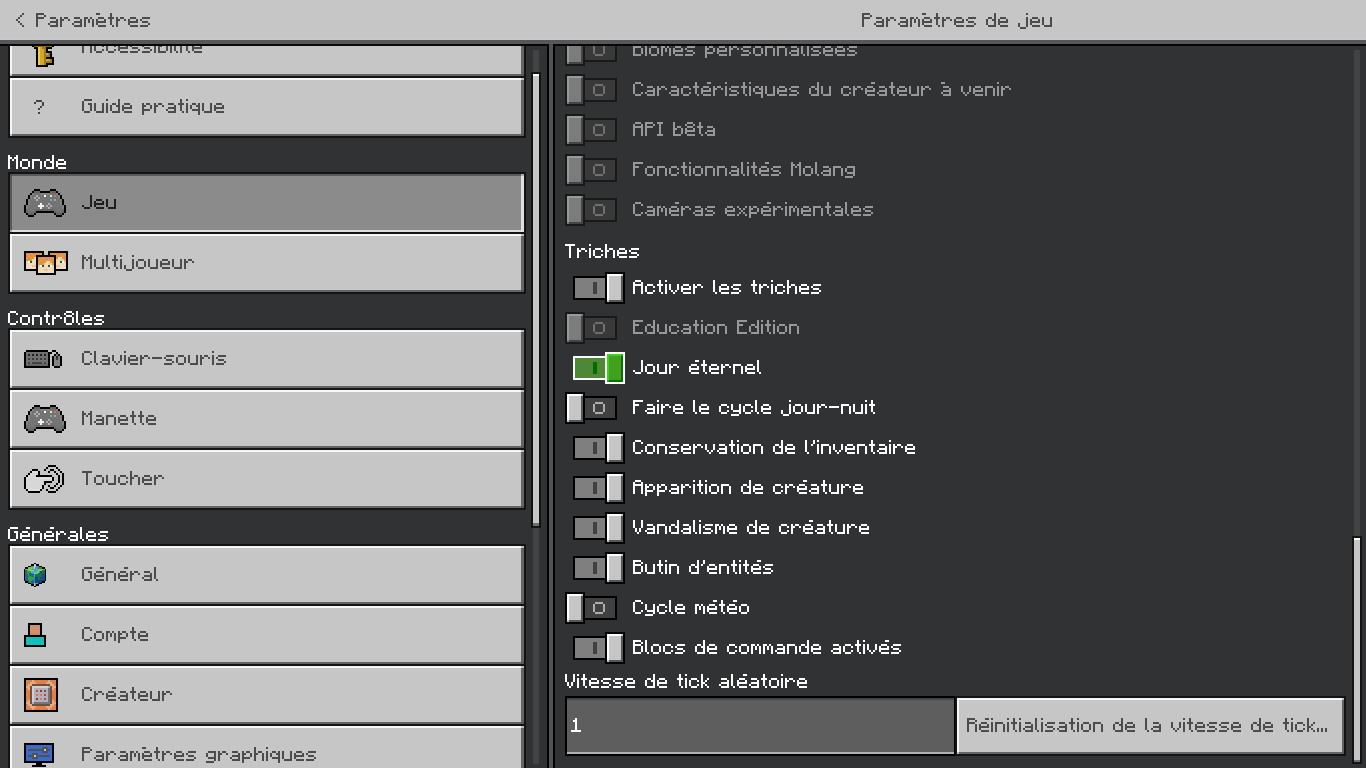1366x768 pixels.
Task: Click the Triches section heading
Action: tap(602, 252)
